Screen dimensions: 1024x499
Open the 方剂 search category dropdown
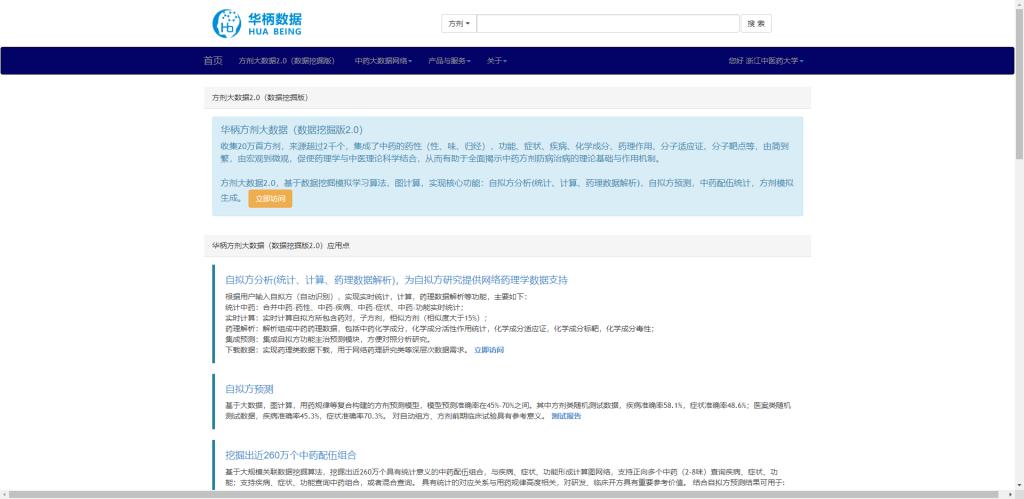click(x=459, y=24)
